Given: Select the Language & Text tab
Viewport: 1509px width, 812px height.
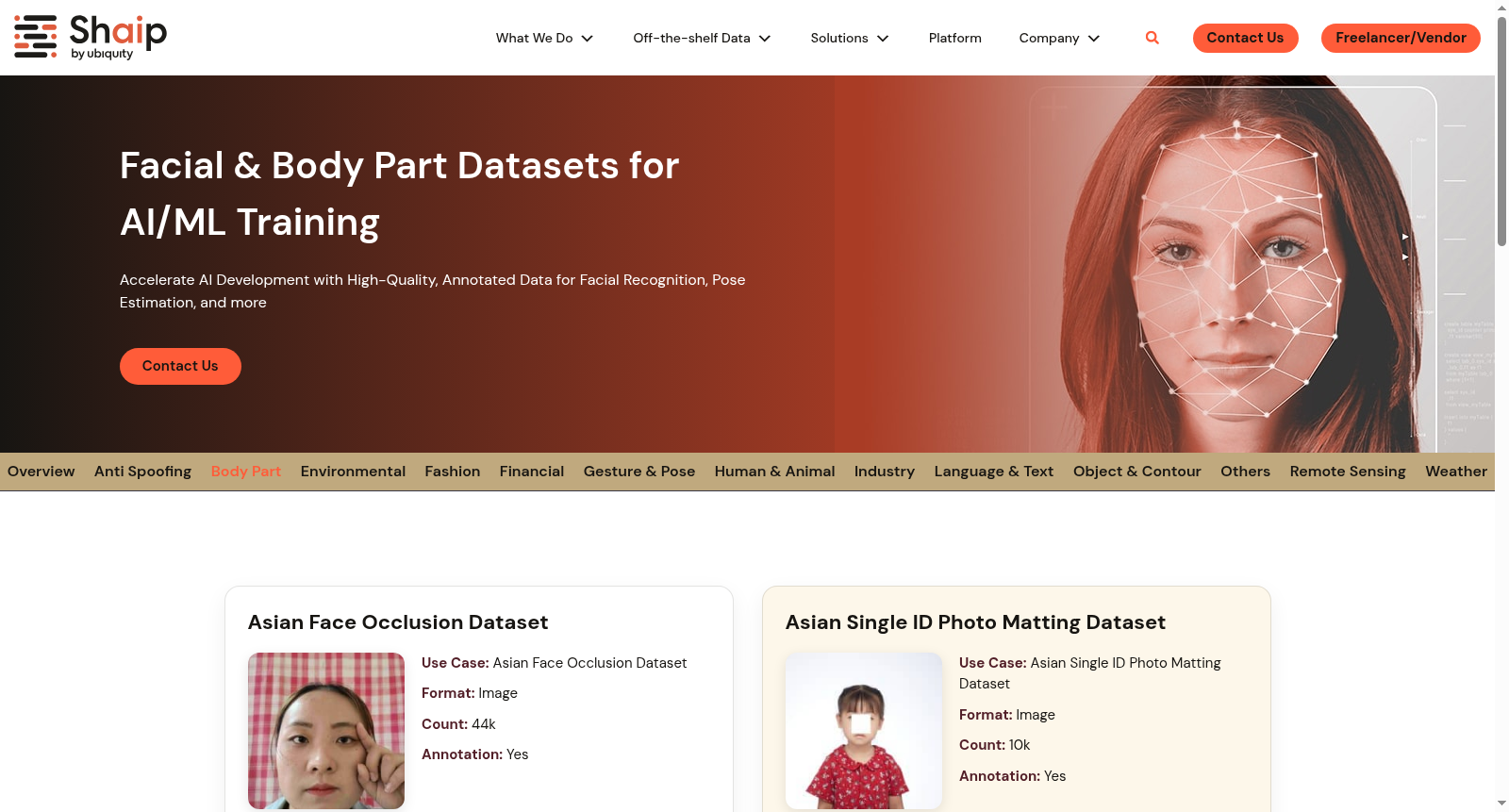Looking at the screenshot, I should (994, 472).
